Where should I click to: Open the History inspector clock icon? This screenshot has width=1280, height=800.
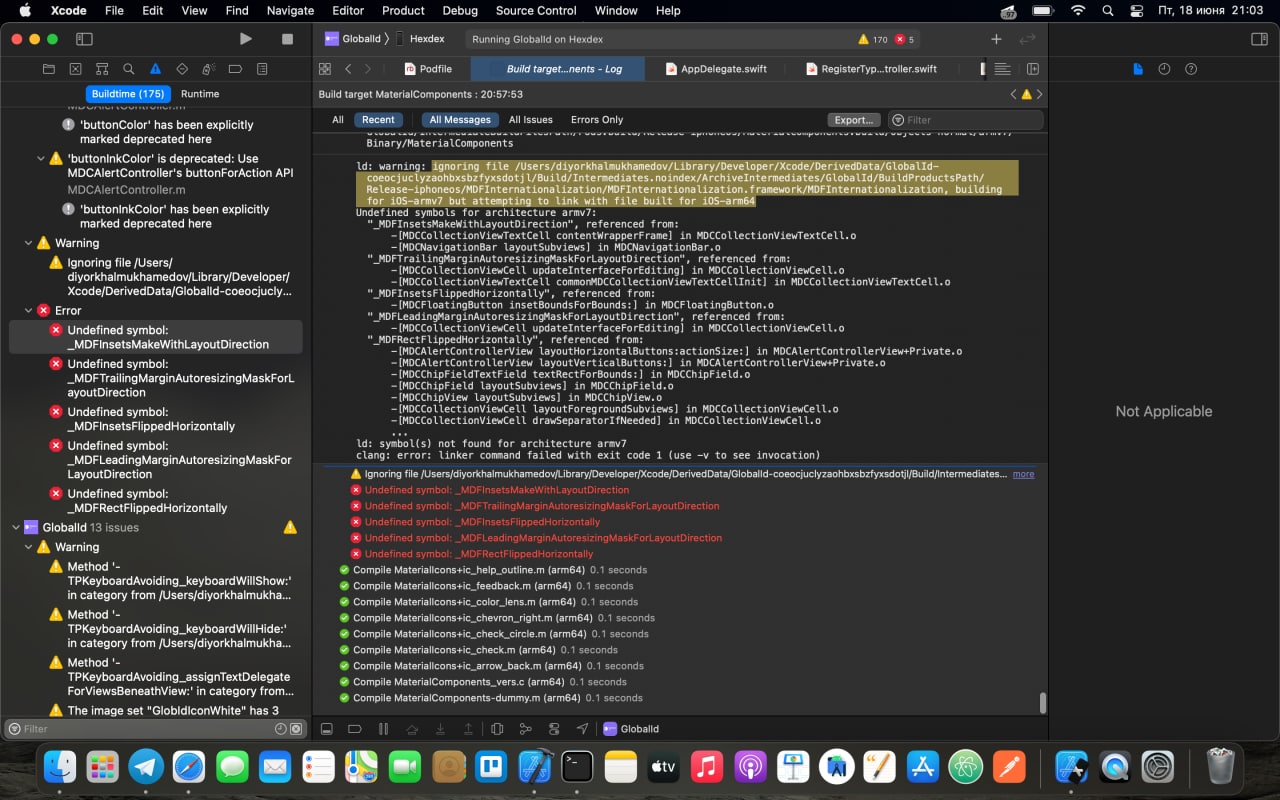click(1164, 69)
